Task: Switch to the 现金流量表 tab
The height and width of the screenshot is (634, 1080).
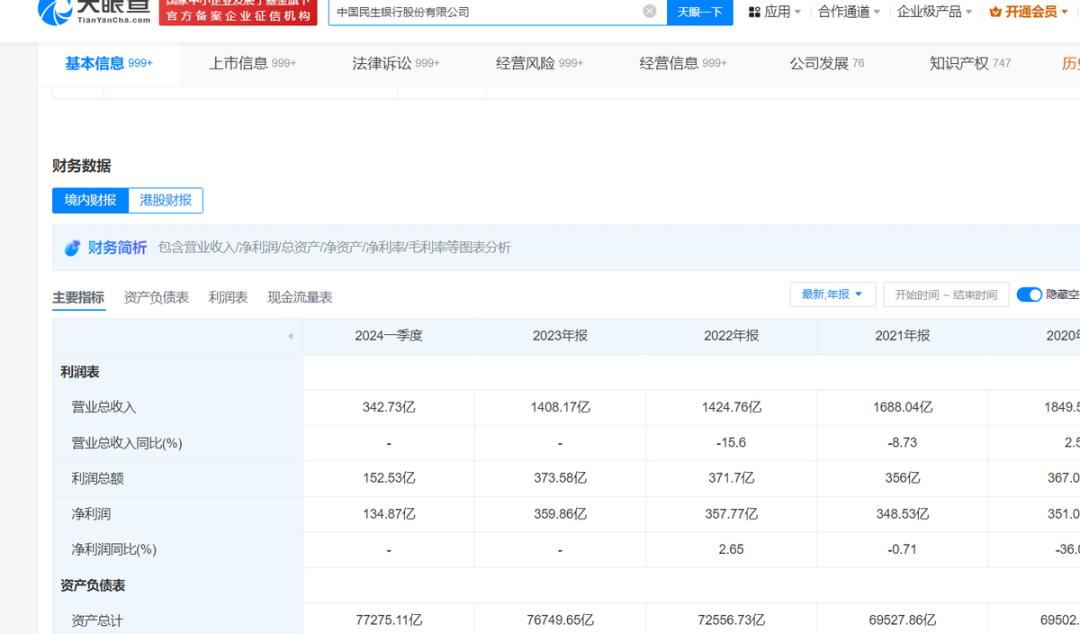Action: coord(300,297)
